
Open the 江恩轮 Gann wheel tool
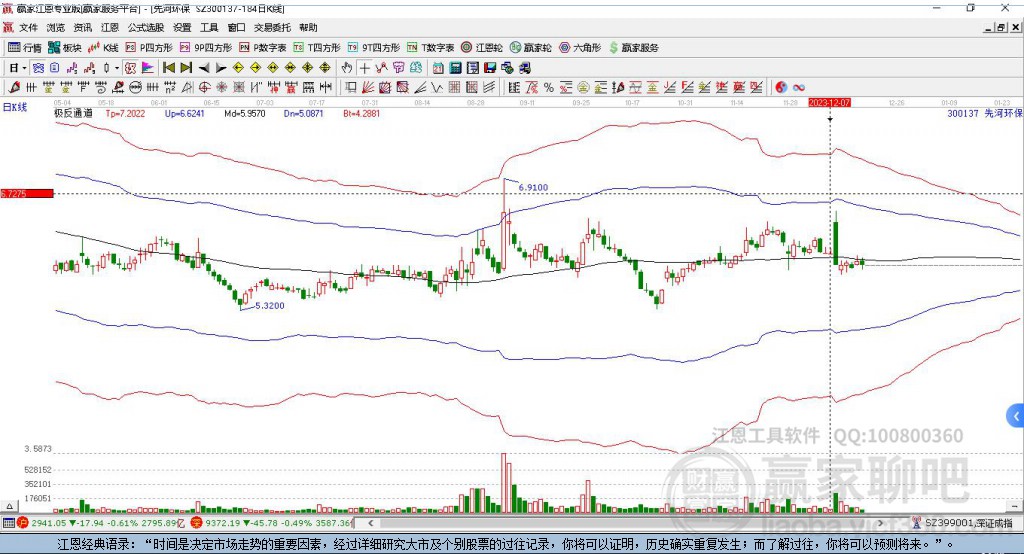(482, 48)
